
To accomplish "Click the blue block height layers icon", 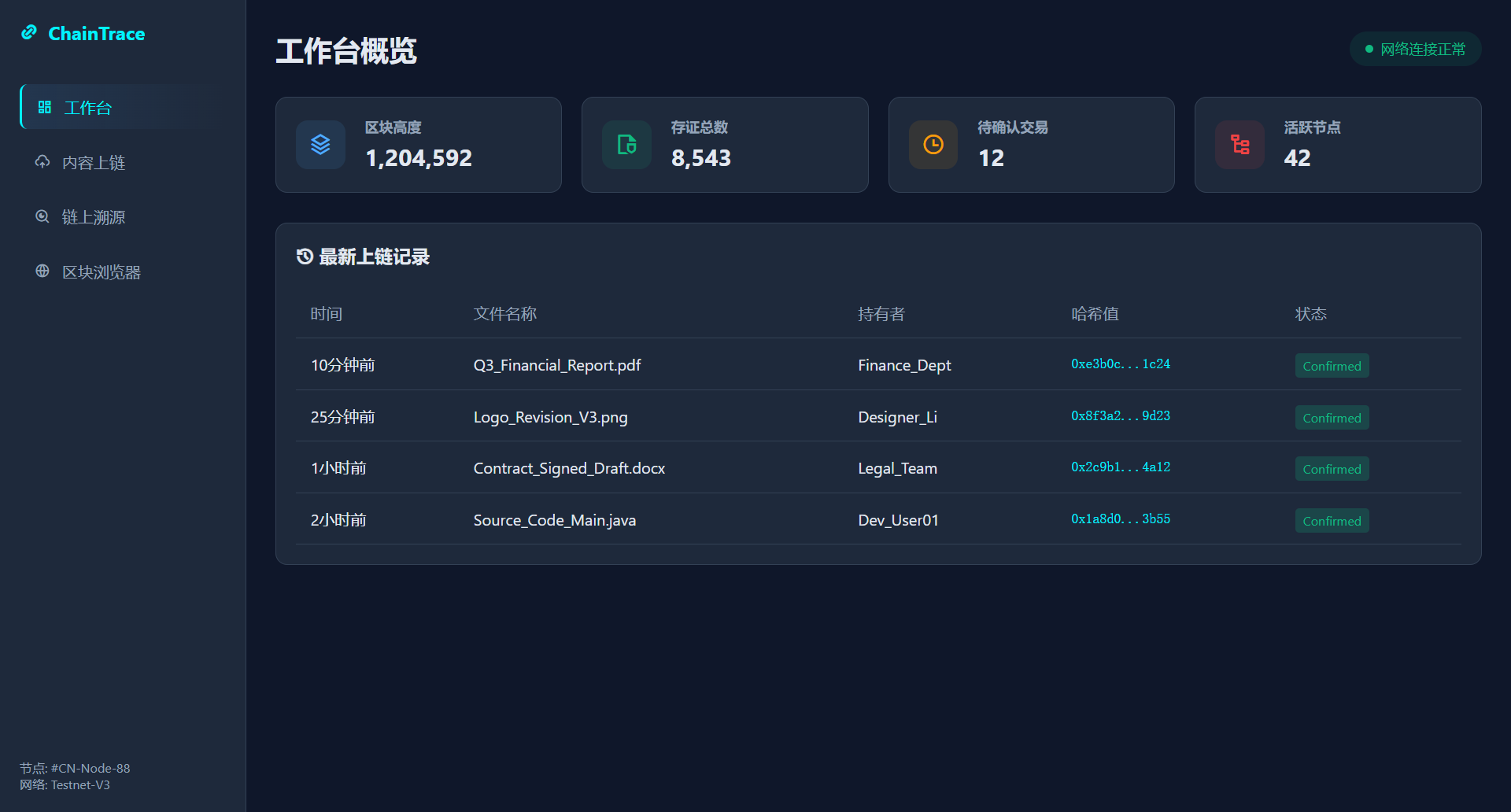I will click(x=320, y=145).
